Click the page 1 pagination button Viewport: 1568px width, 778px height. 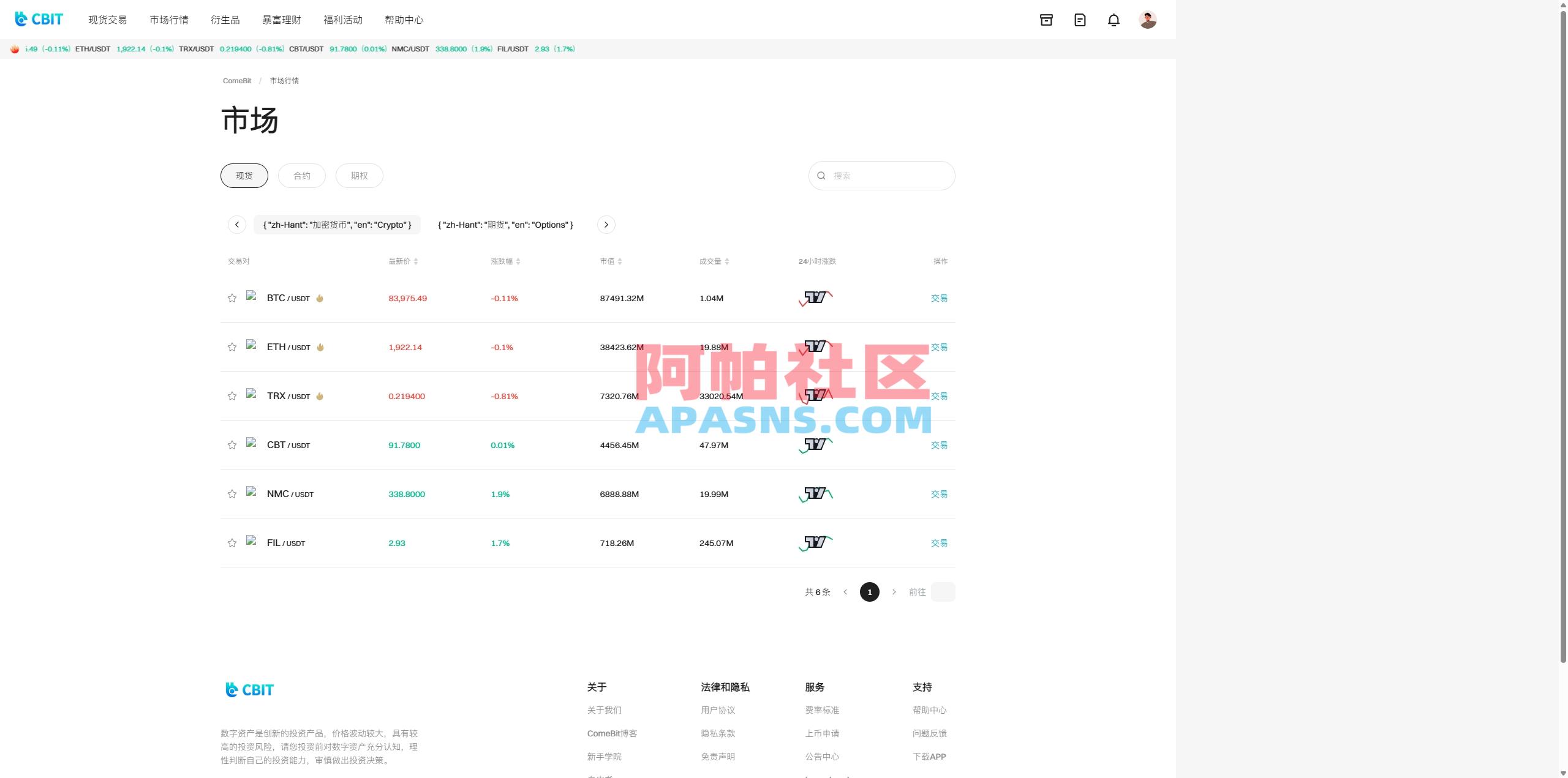(869, 592)
